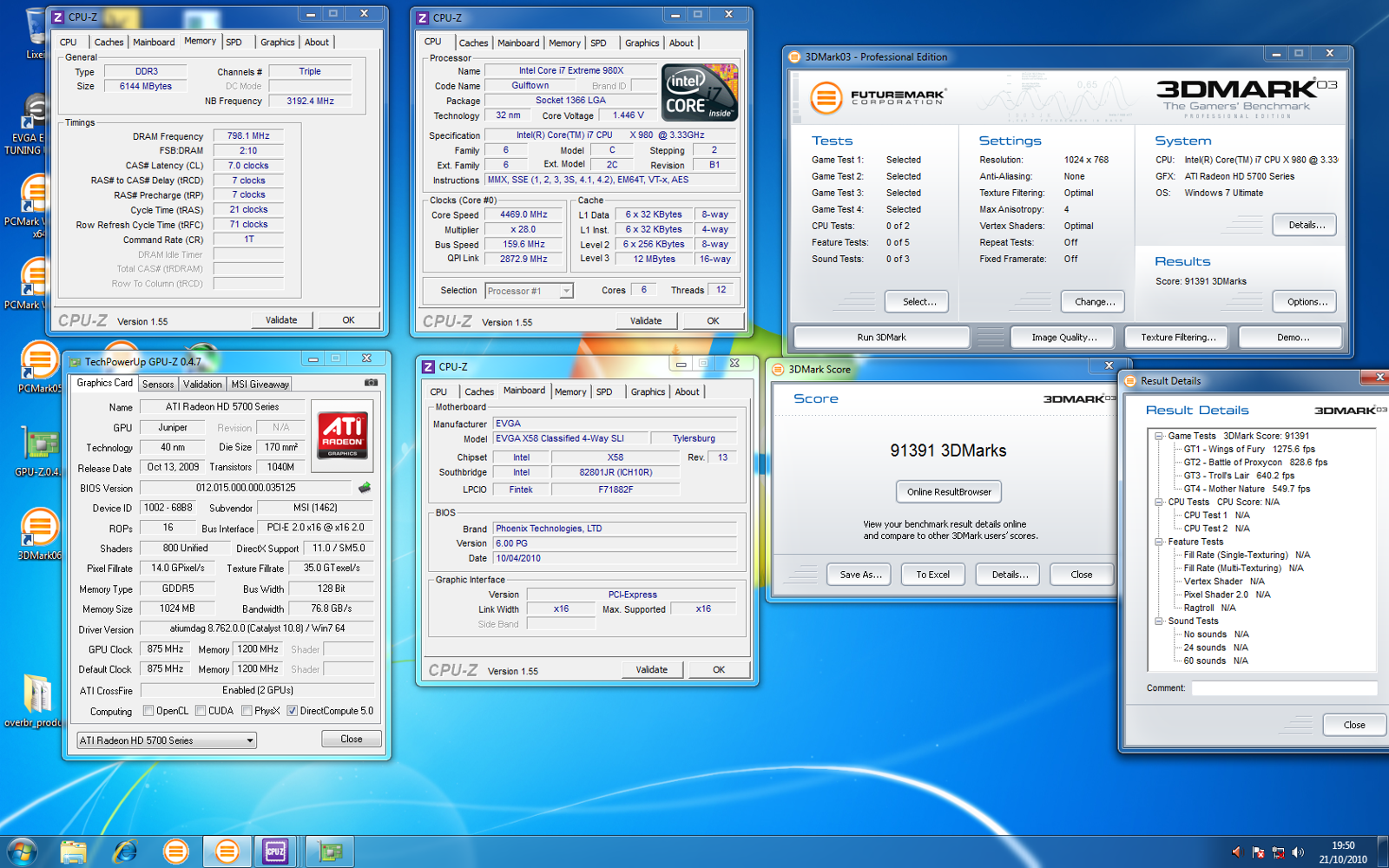Click OK in the Memory CPU-Z window

pyautogui.click(x=348, y=319)
